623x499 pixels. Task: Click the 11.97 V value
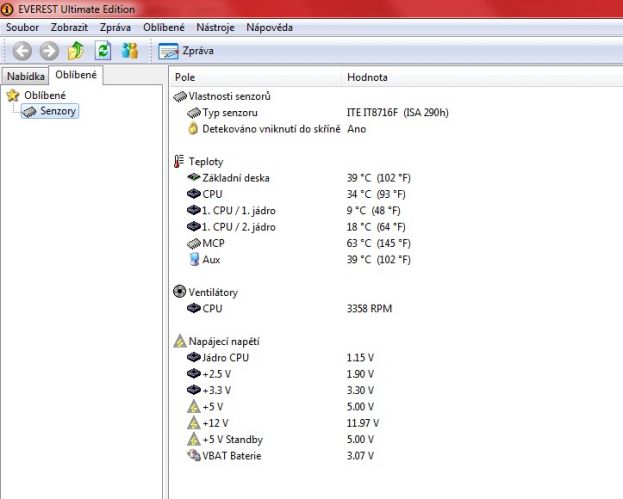click(x=362, y=423)
